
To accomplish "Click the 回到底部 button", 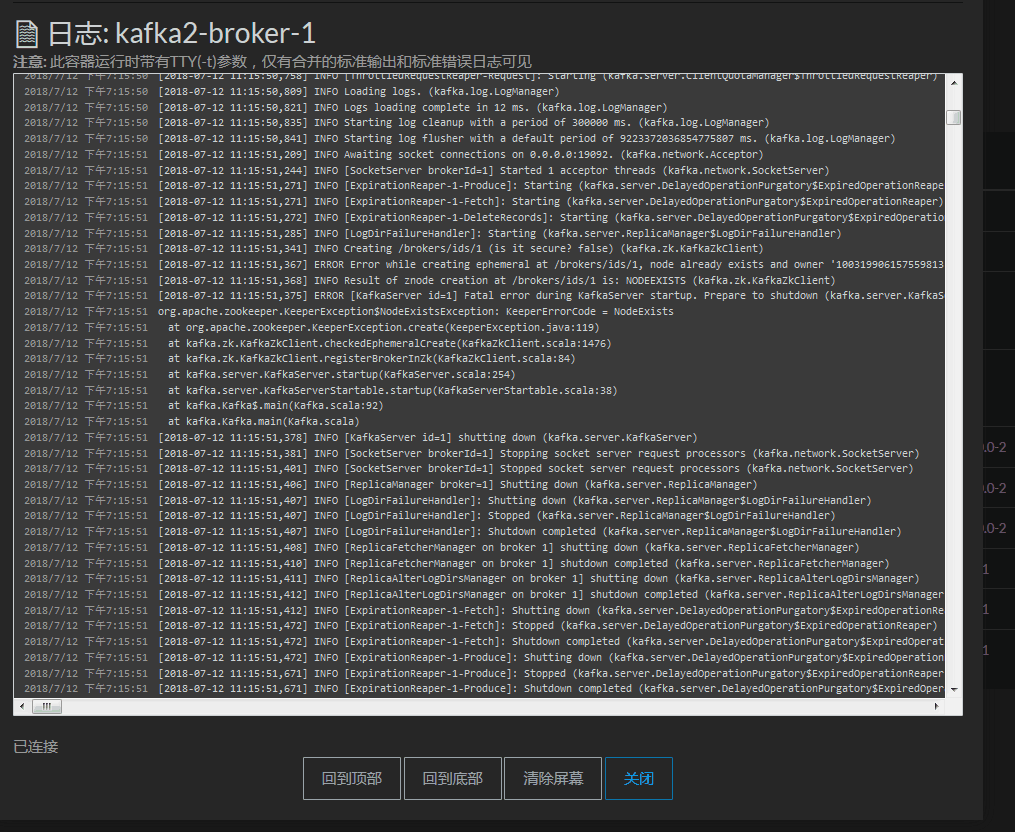I will click(452, 778).
